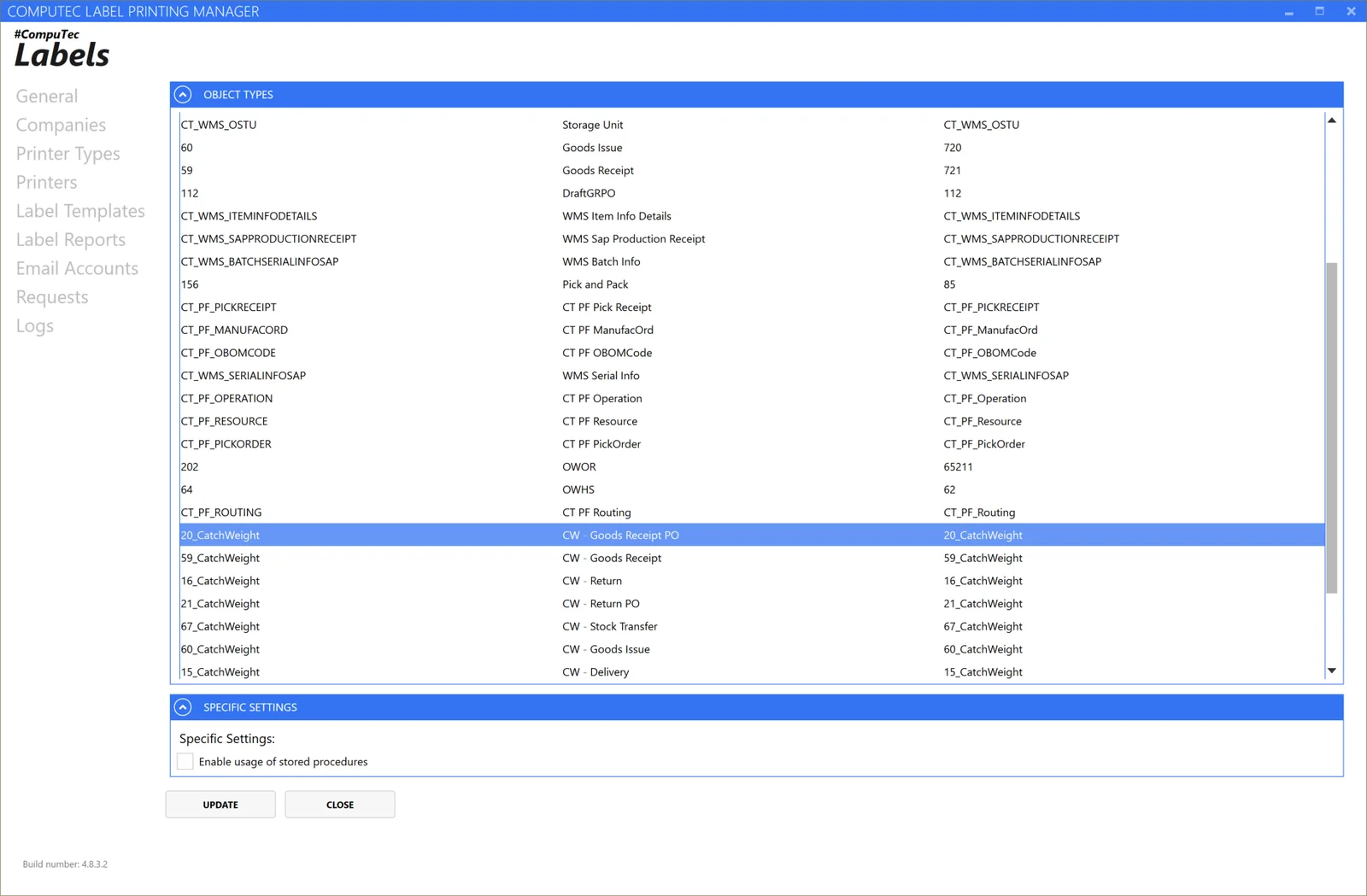Screen dimensions: 1367x896
Task: Open Printers page
Action: [x=47, y=182]
